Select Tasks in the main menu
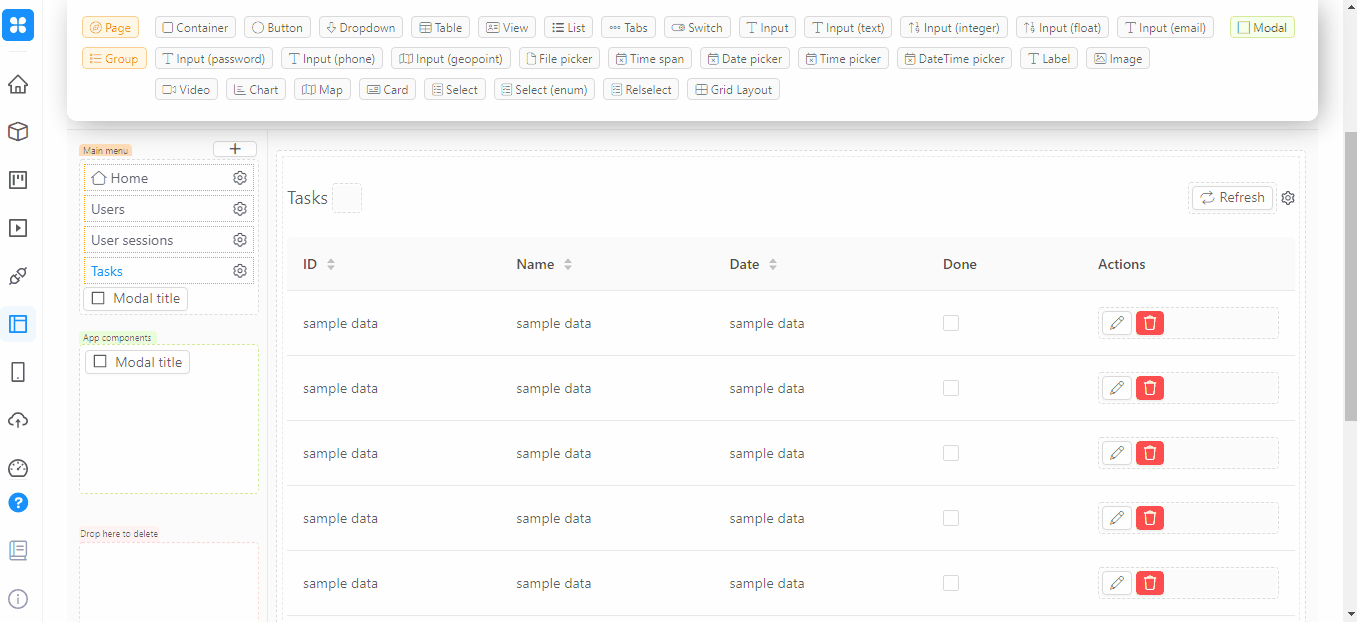Screen dimensions: 1357x622 pyautogui.click(x=107, y=271)
